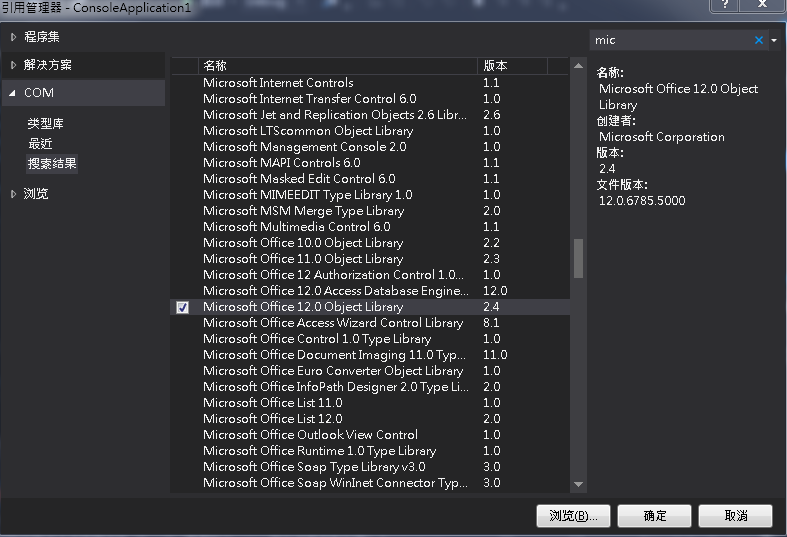Screen dimensions: 787x537
Task: Select Microsoft Office Document Imaging 11.0 row
Action: coord(370,355)
